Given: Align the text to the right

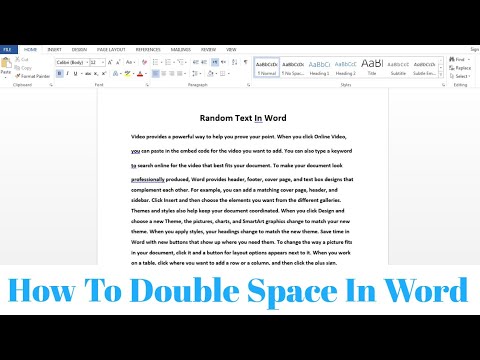Looking at the screenshot, I should [x=172, y=73].
